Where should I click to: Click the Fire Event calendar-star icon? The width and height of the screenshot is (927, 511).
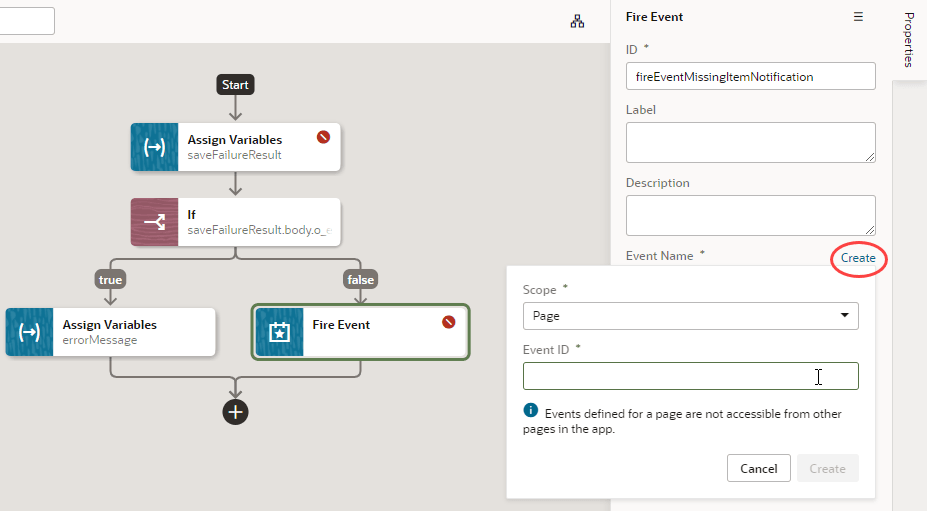pos(279,332)
